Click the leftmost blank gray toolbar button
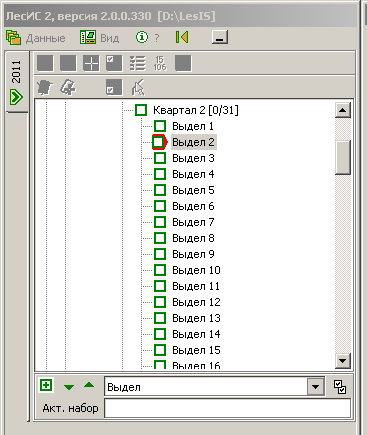Image resolution: width=367 pixels, height=435 pixels. [x=45, y=63]
